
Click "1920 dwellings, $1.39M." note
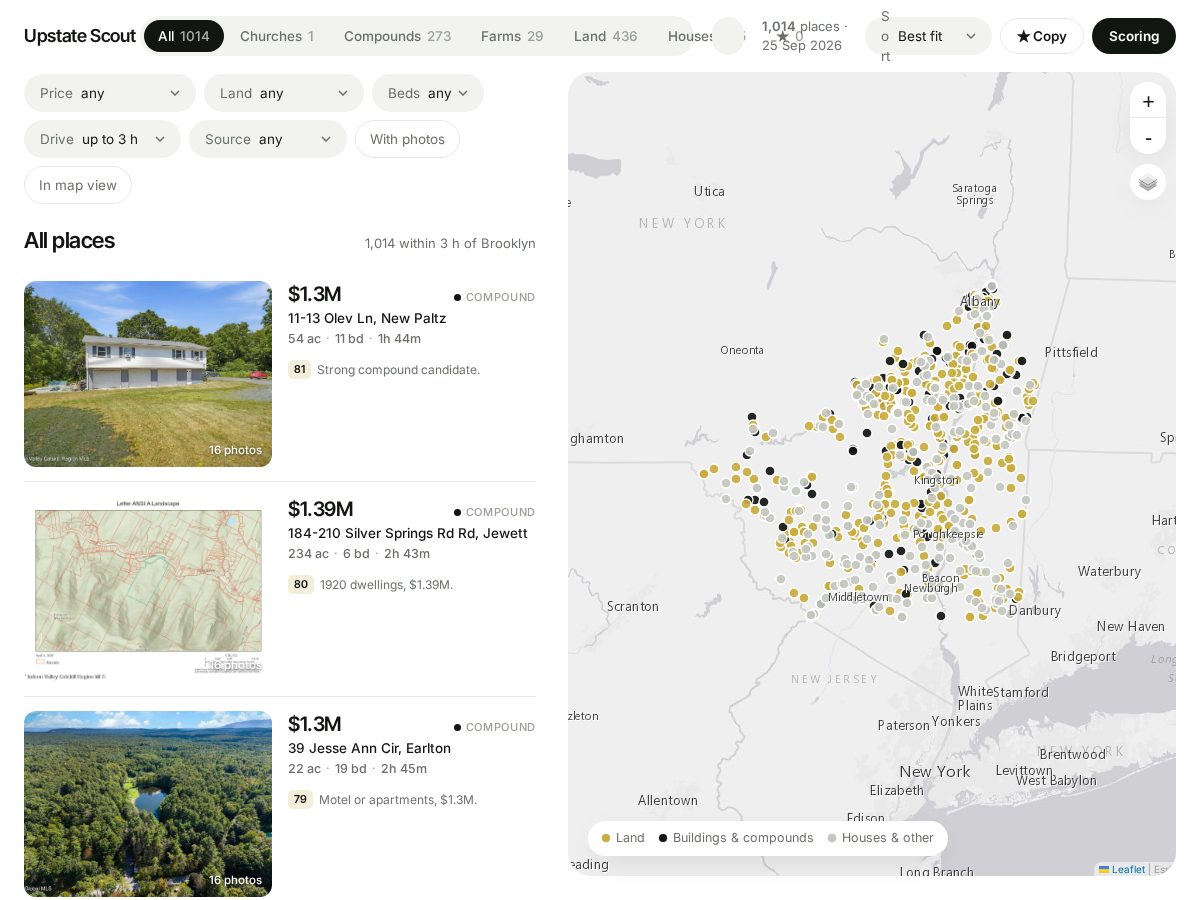(386, 585)
